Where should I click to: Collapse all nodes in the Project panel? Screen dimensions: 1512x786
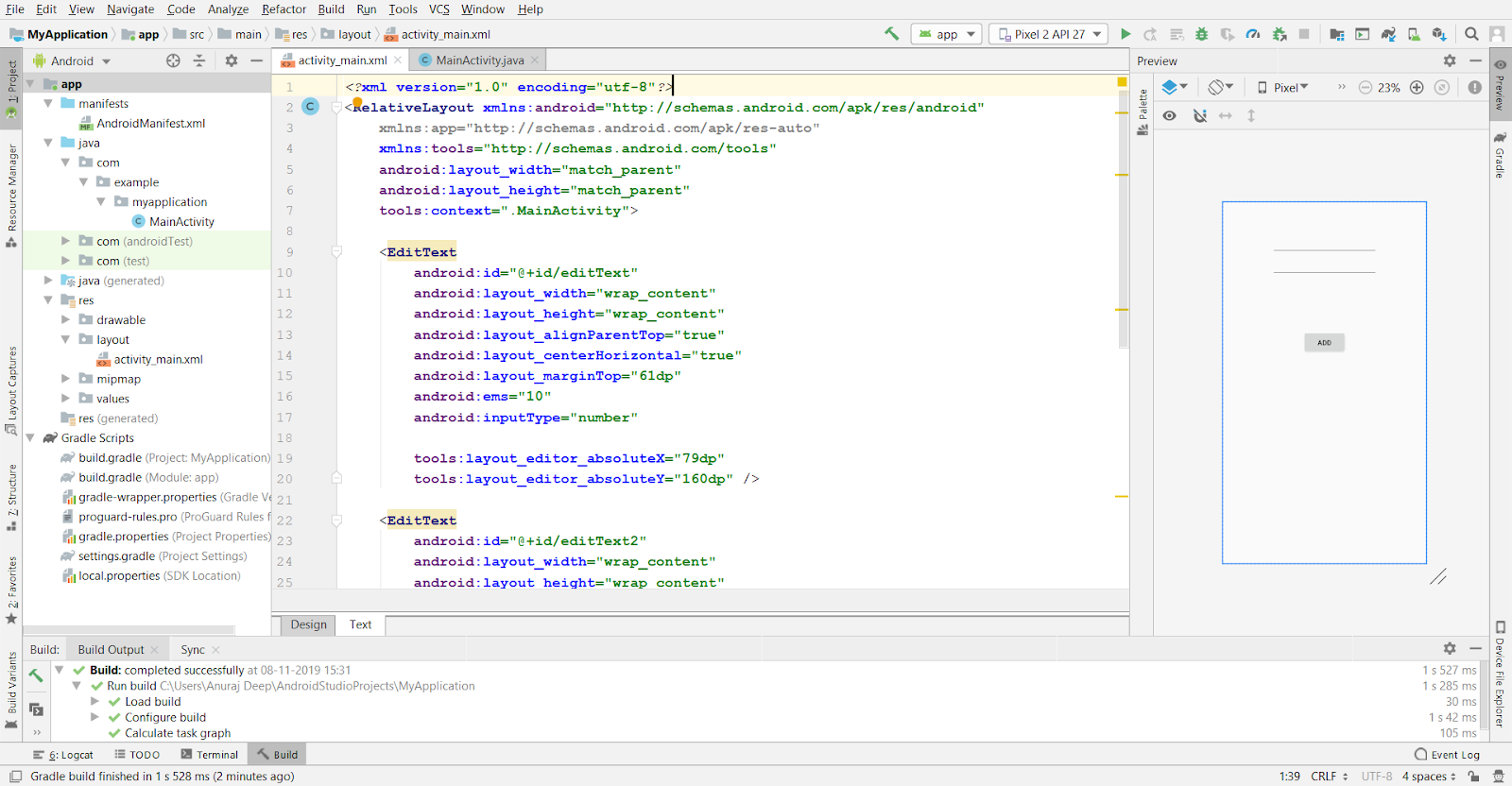tap(199, 60)
